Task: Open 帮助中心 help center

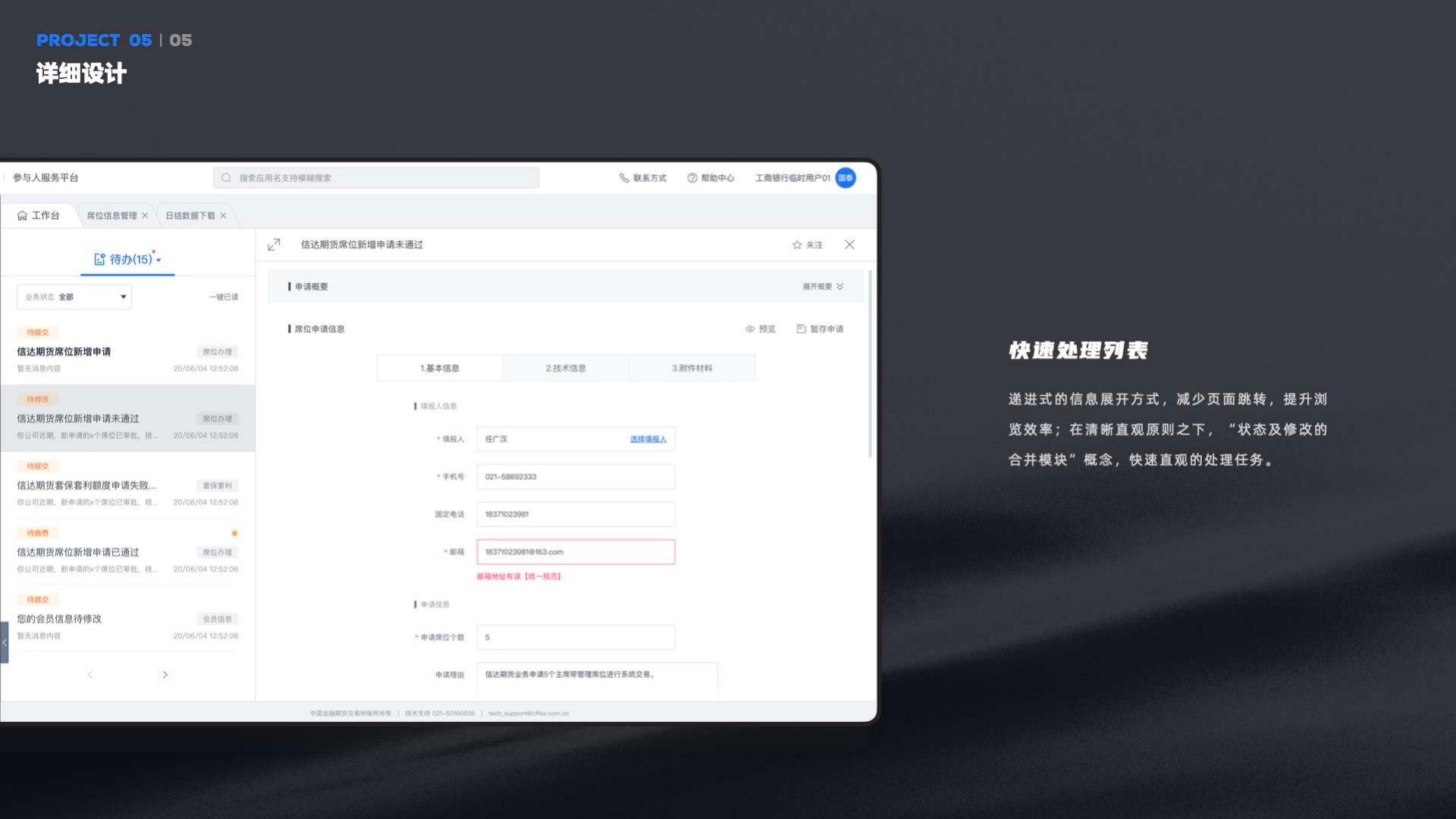Action: coord(711,178)
